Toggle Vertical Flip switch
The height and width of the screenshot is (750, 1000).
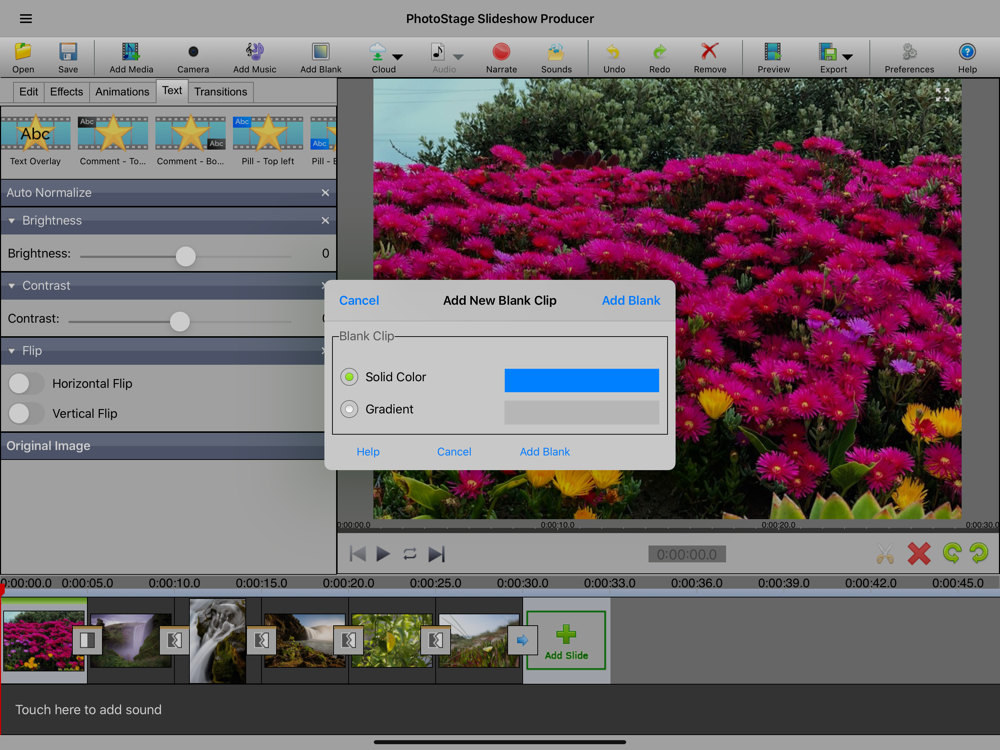(x=26, y=413)
